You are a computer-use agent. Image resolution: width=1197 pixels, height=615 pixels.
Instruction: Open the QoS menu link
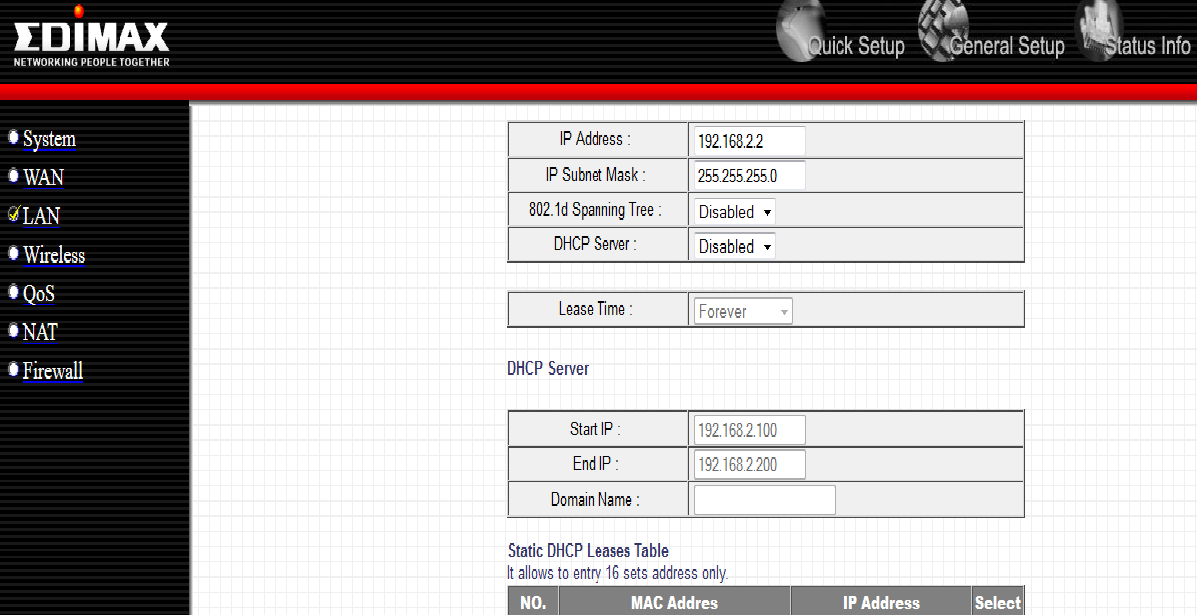coord(39,294)
